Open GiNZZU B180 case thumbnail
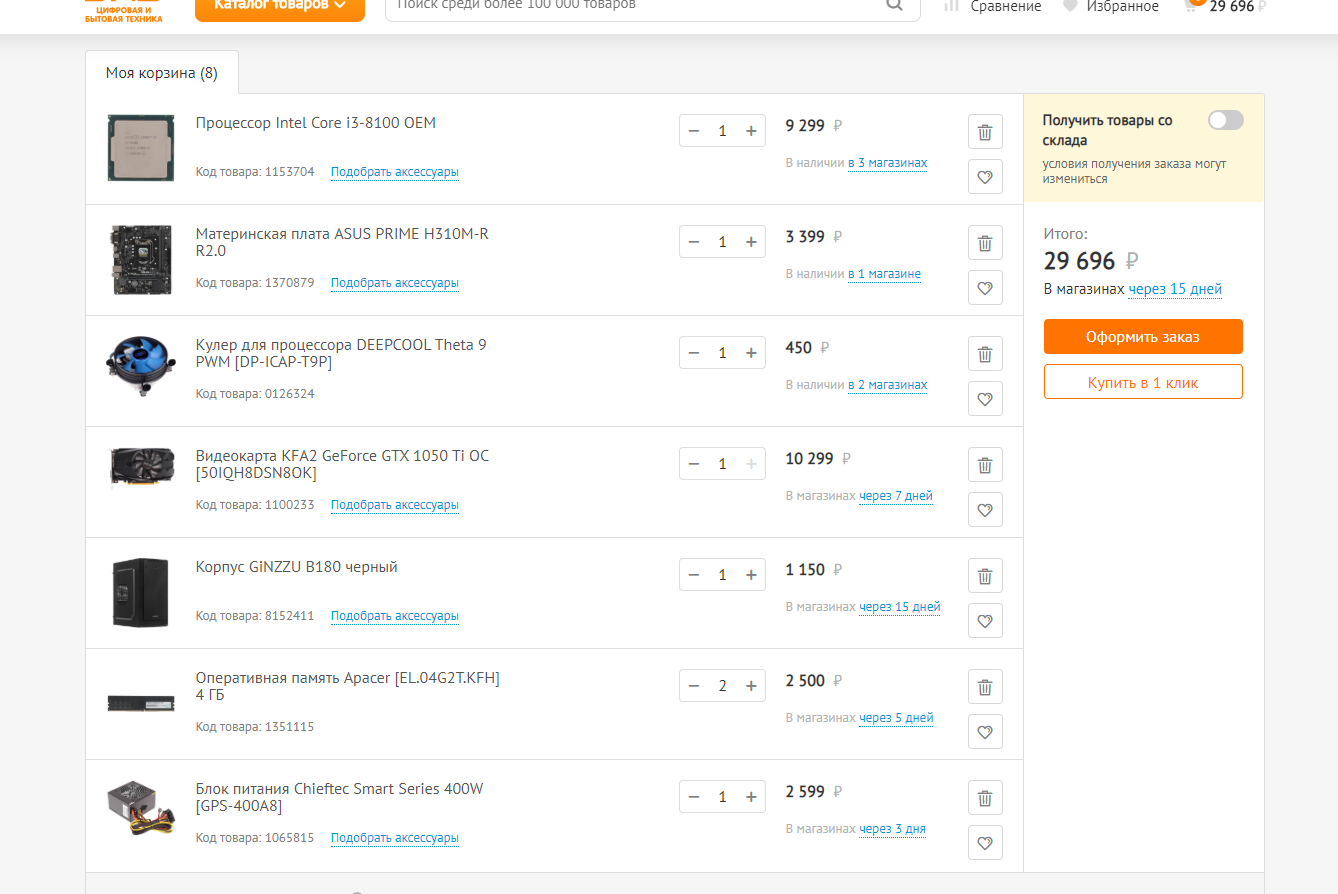The image size is (1338, 894). click(x=141, y=592)
